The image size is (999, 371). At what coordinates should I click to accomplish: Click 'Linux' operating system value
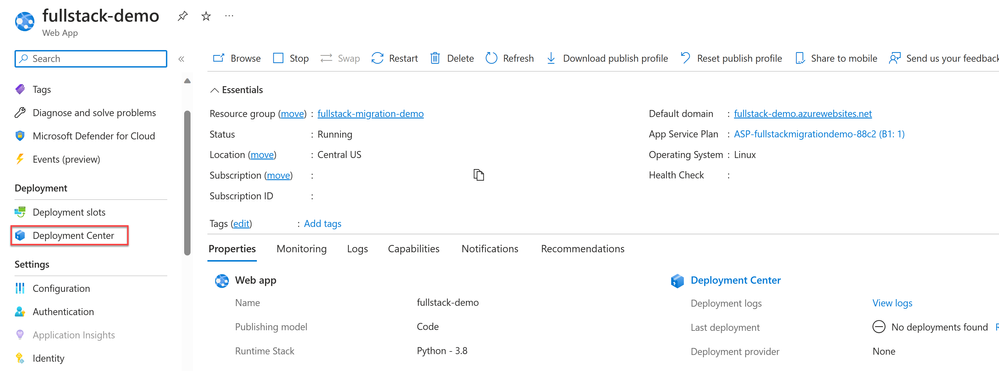pyautogui.click(x=745, y=155)
